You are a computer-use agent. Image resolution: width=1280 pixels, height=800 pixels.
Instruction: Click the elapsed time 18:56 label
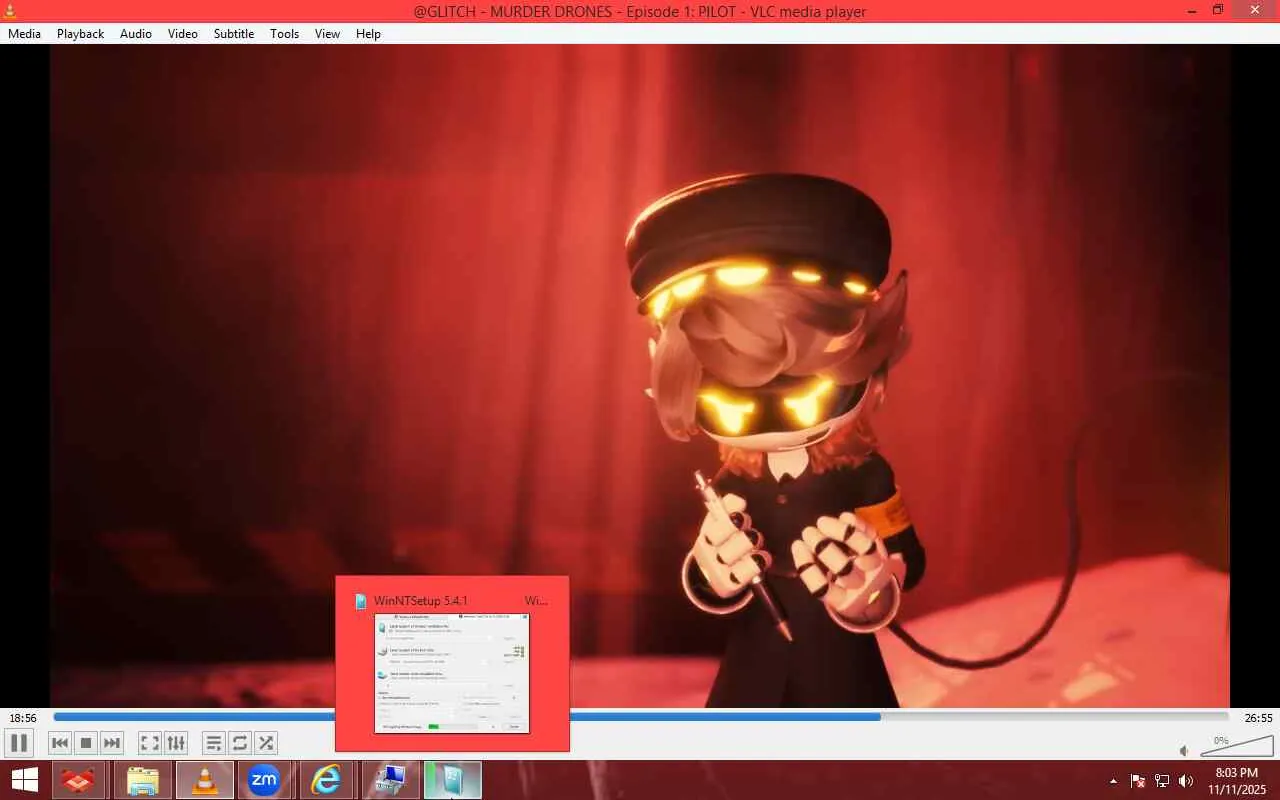pos(23,718)
